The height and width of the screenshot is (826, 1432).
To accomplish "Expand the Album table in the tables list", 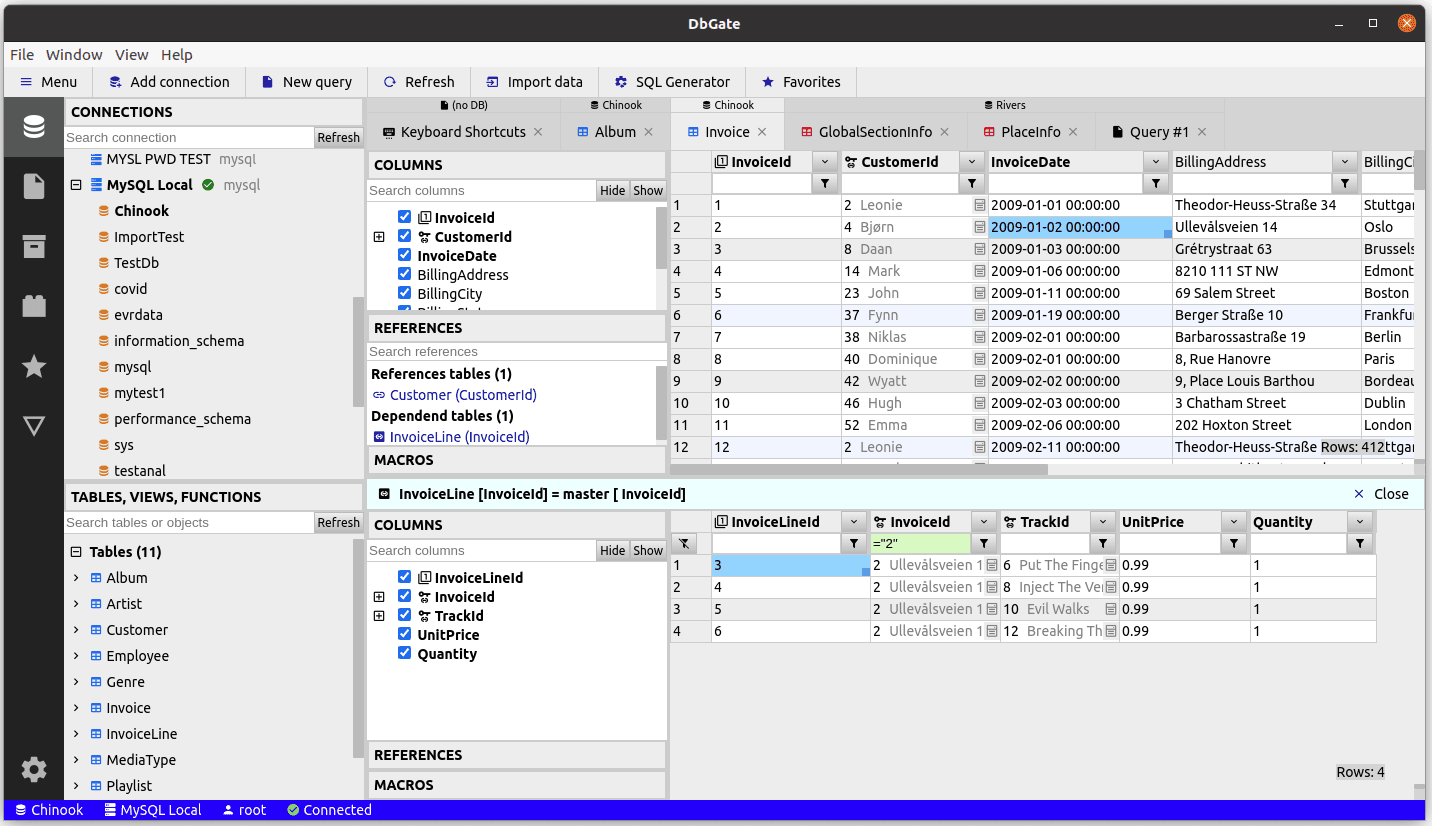I will pos(77,577).
